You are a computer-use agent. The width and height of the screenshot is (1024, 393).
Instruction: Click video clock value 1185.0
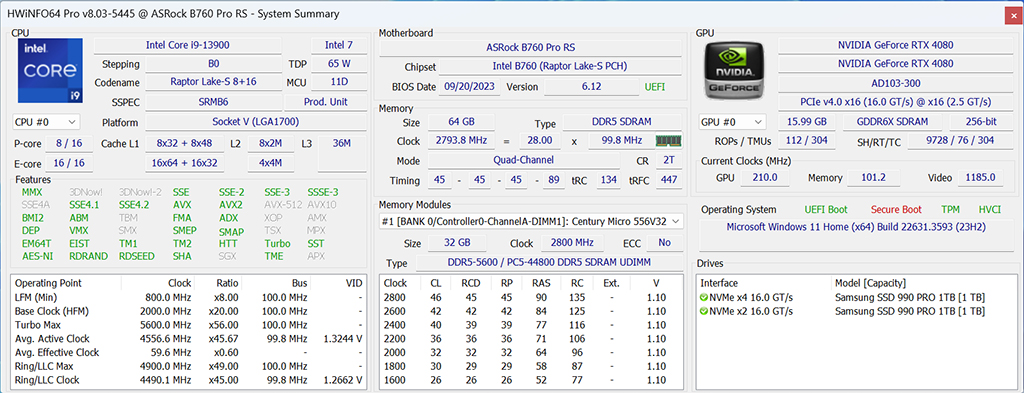[980, 178]
